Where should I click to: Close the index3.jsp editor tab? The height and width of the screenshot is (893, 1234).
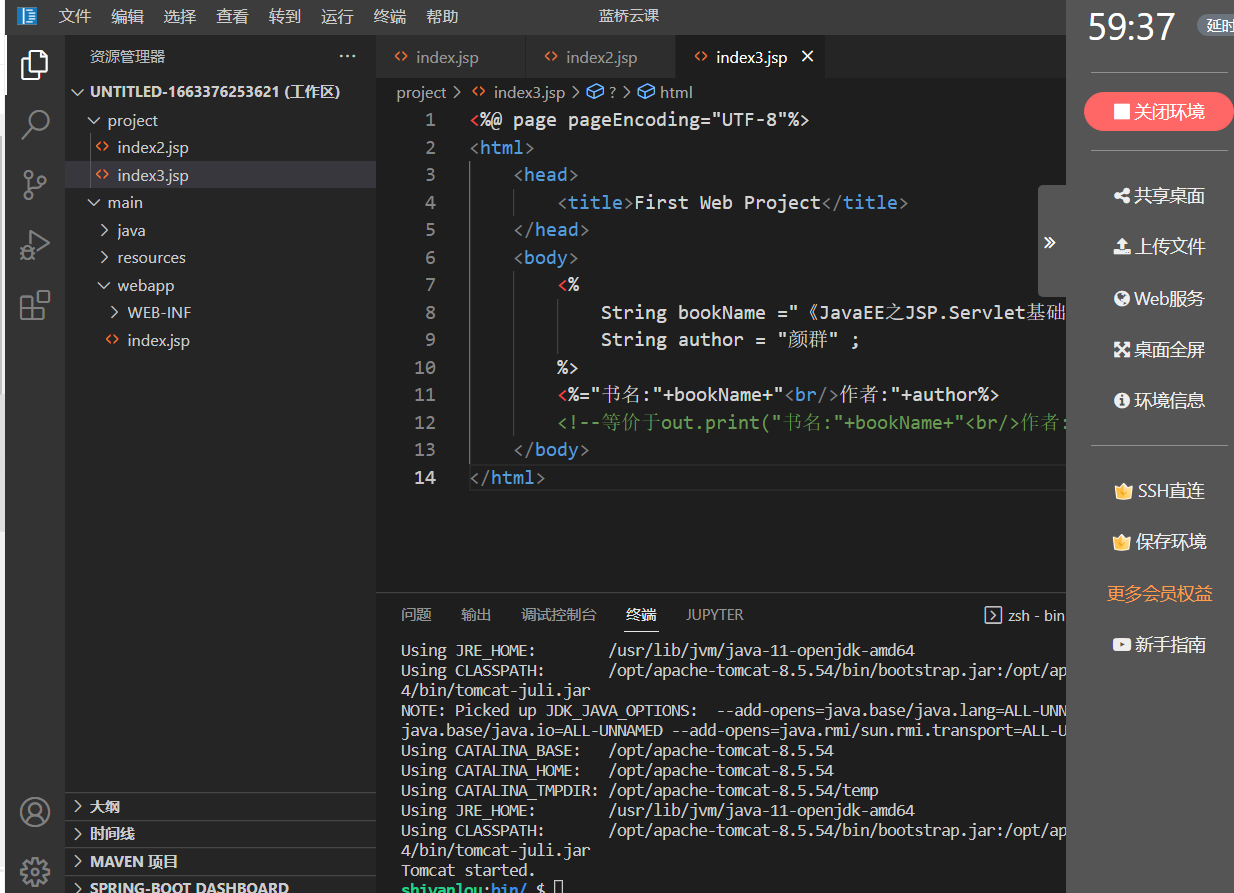coord(807,57)
